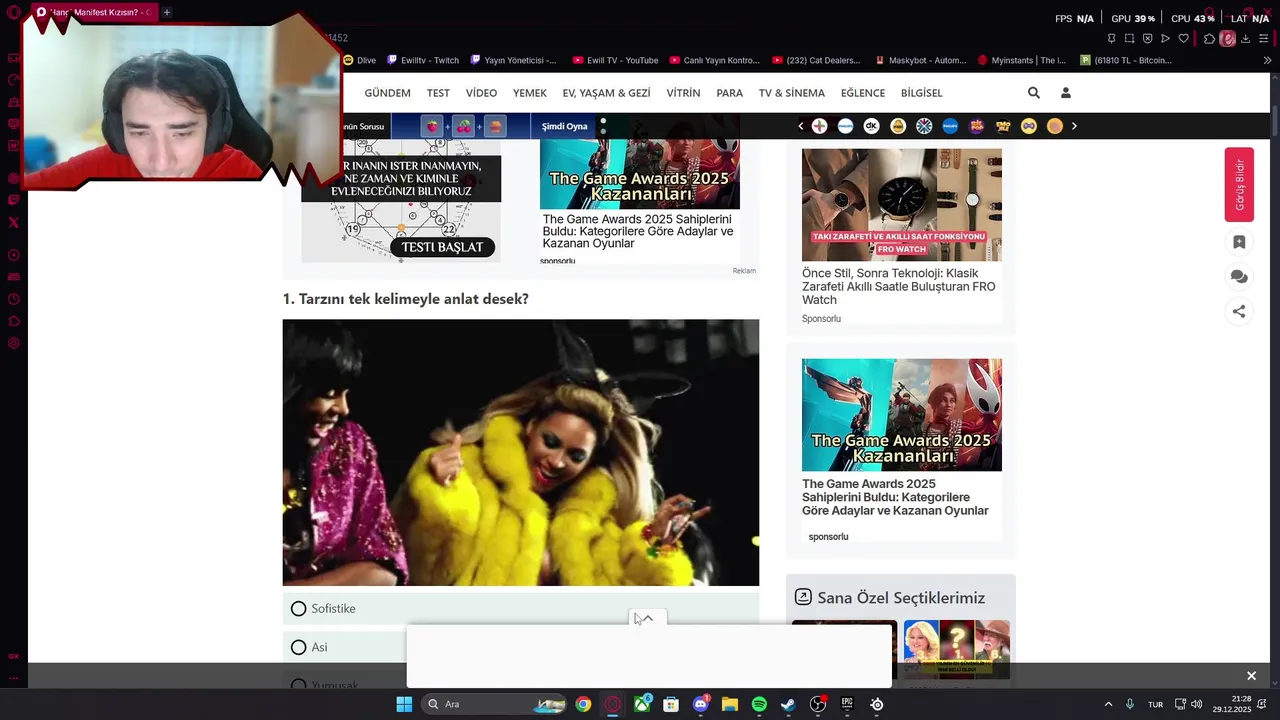Open Xbox app in taskbar
The image size is (1280, 720).
point(642,704)
